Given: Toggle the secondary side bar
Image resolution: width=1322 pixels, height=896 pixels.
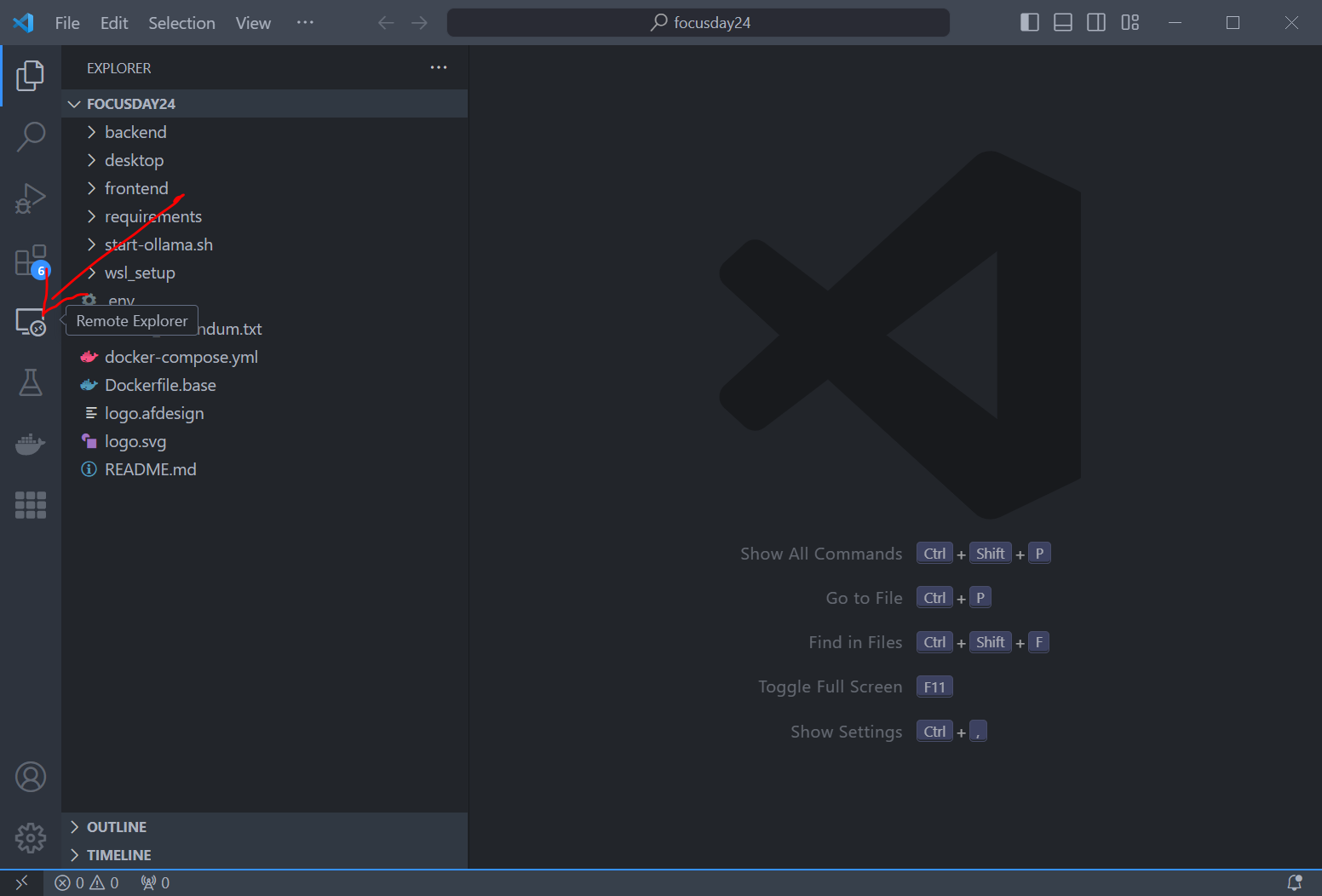Looking at the screenshot, I should coord(1096,22).
